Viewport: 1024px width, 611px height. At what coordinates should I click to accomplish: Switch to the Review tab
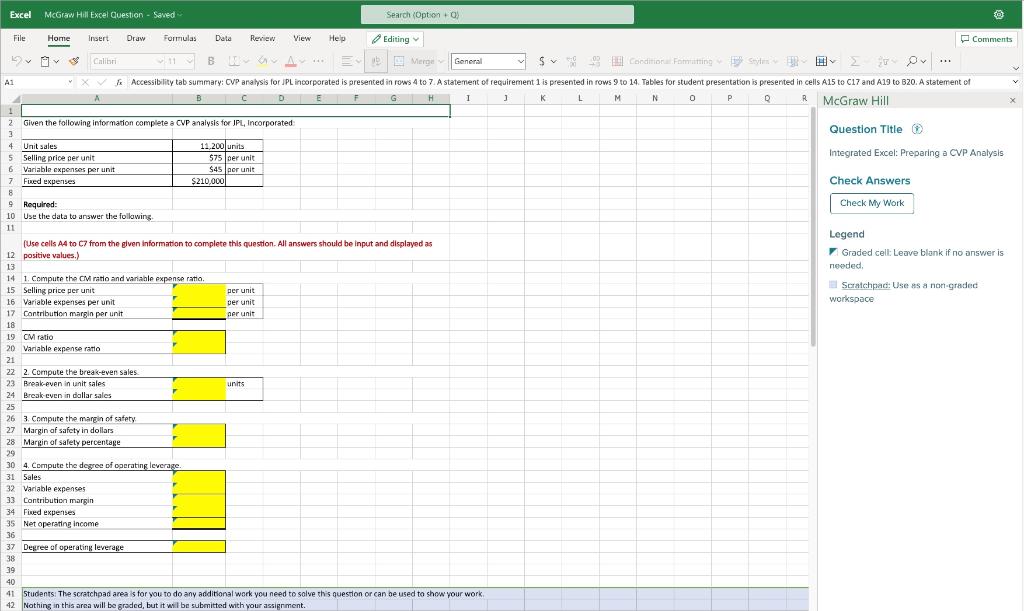[263, 39]
